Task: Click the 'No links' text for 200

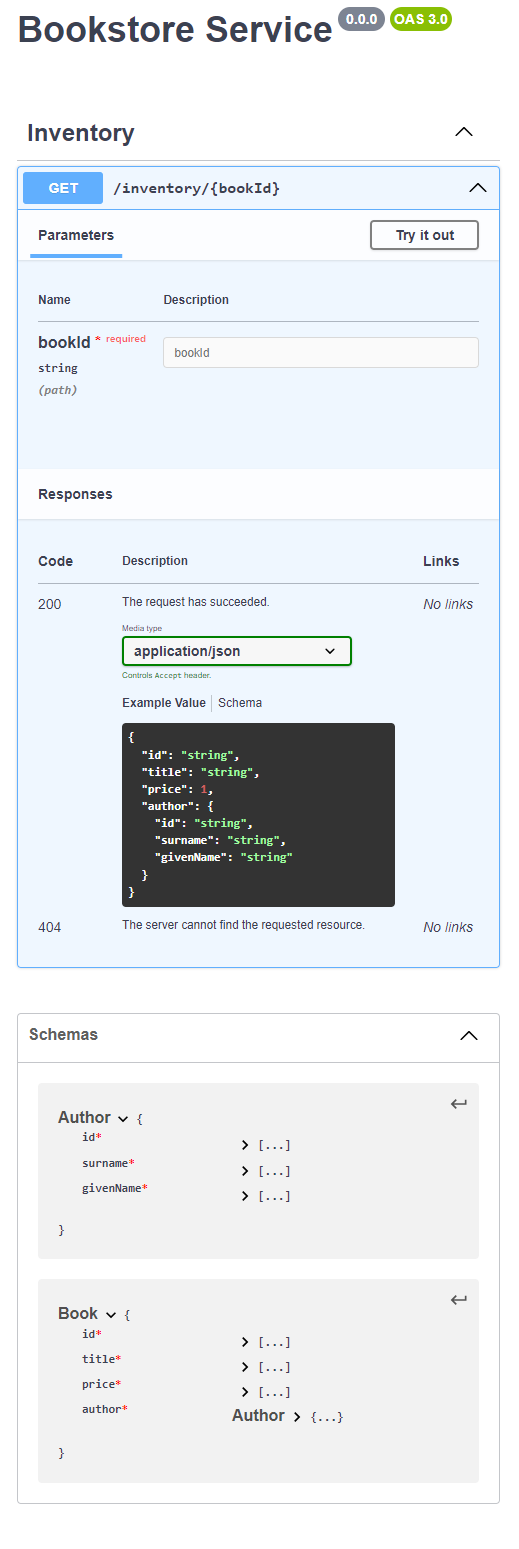Action: tap(448, 604)
